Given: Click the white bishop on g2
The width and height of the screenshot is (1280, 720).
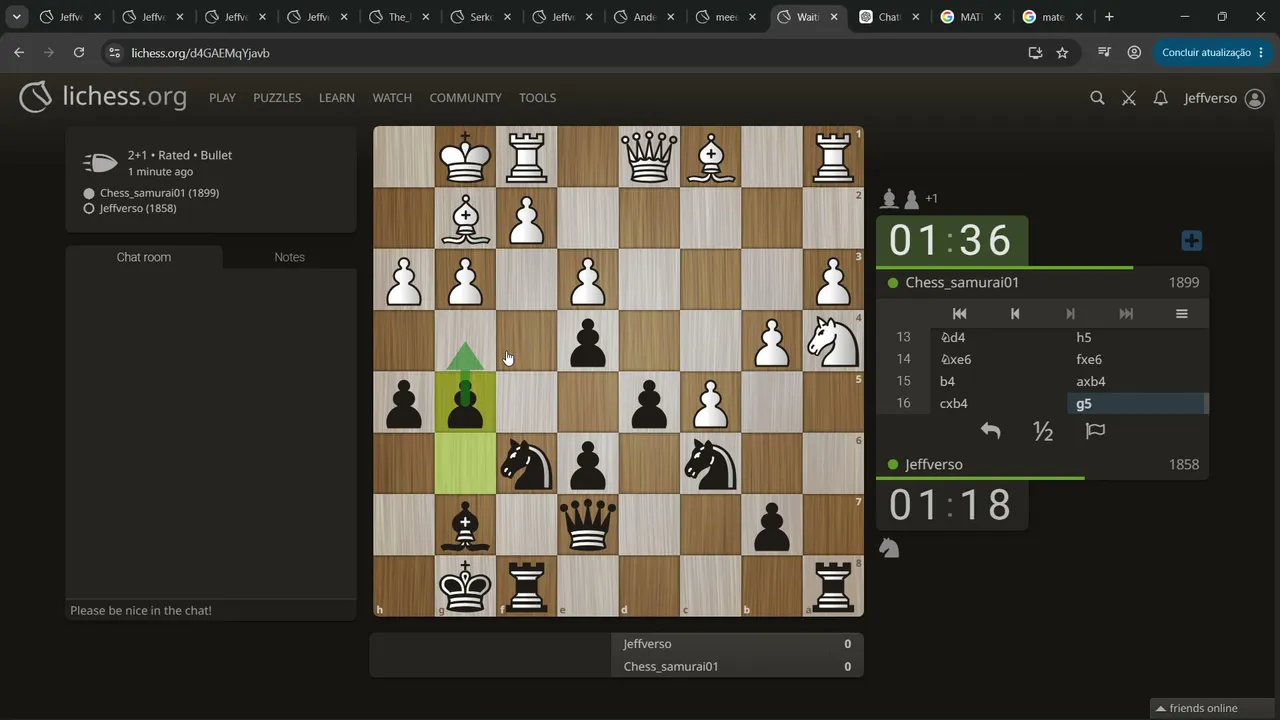Looking at the screenshot, I should pyautogui.click(x=465, y=218).
